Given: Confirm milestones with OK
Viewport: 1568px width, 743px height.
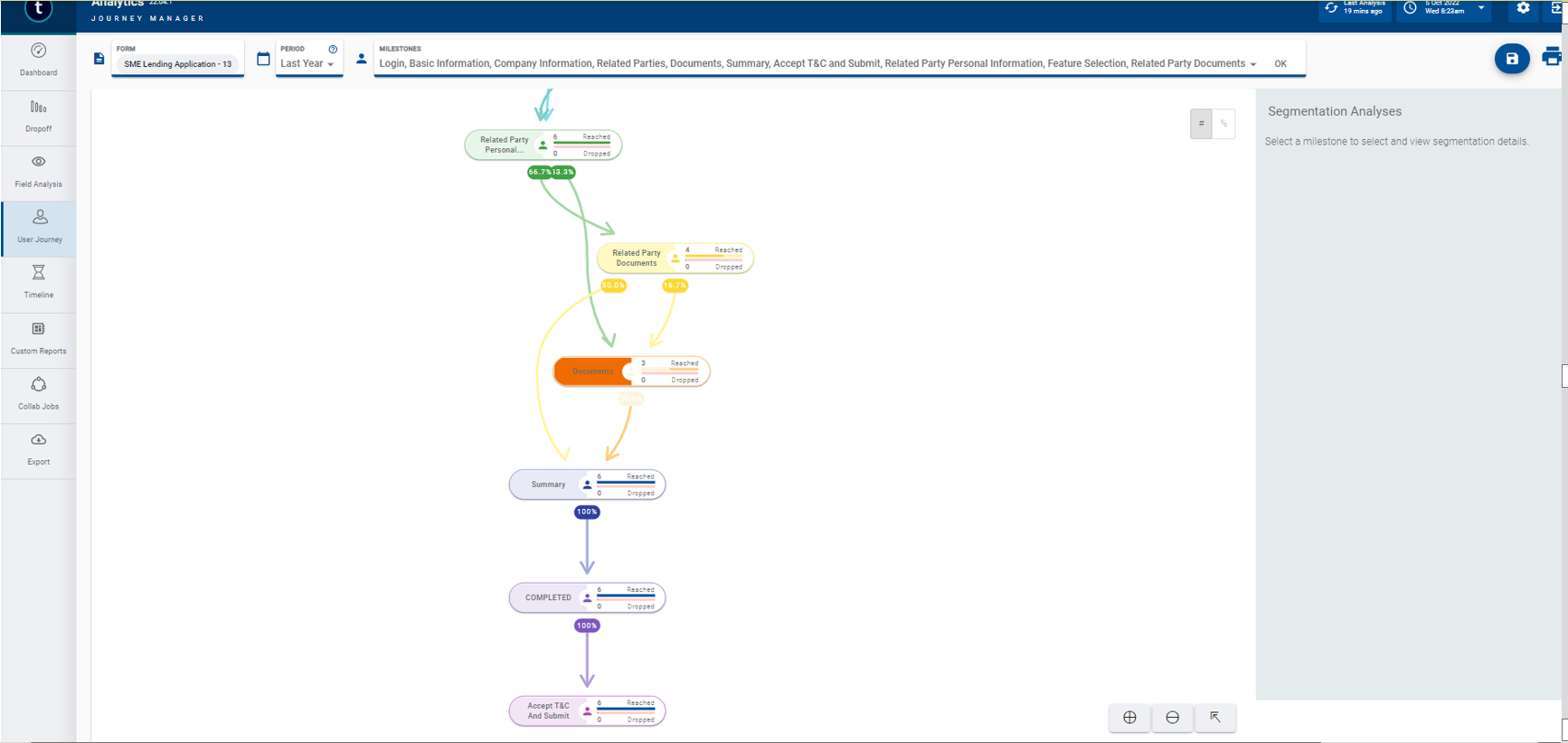Looking at the screenshot, I should [x=1280, y=64].
